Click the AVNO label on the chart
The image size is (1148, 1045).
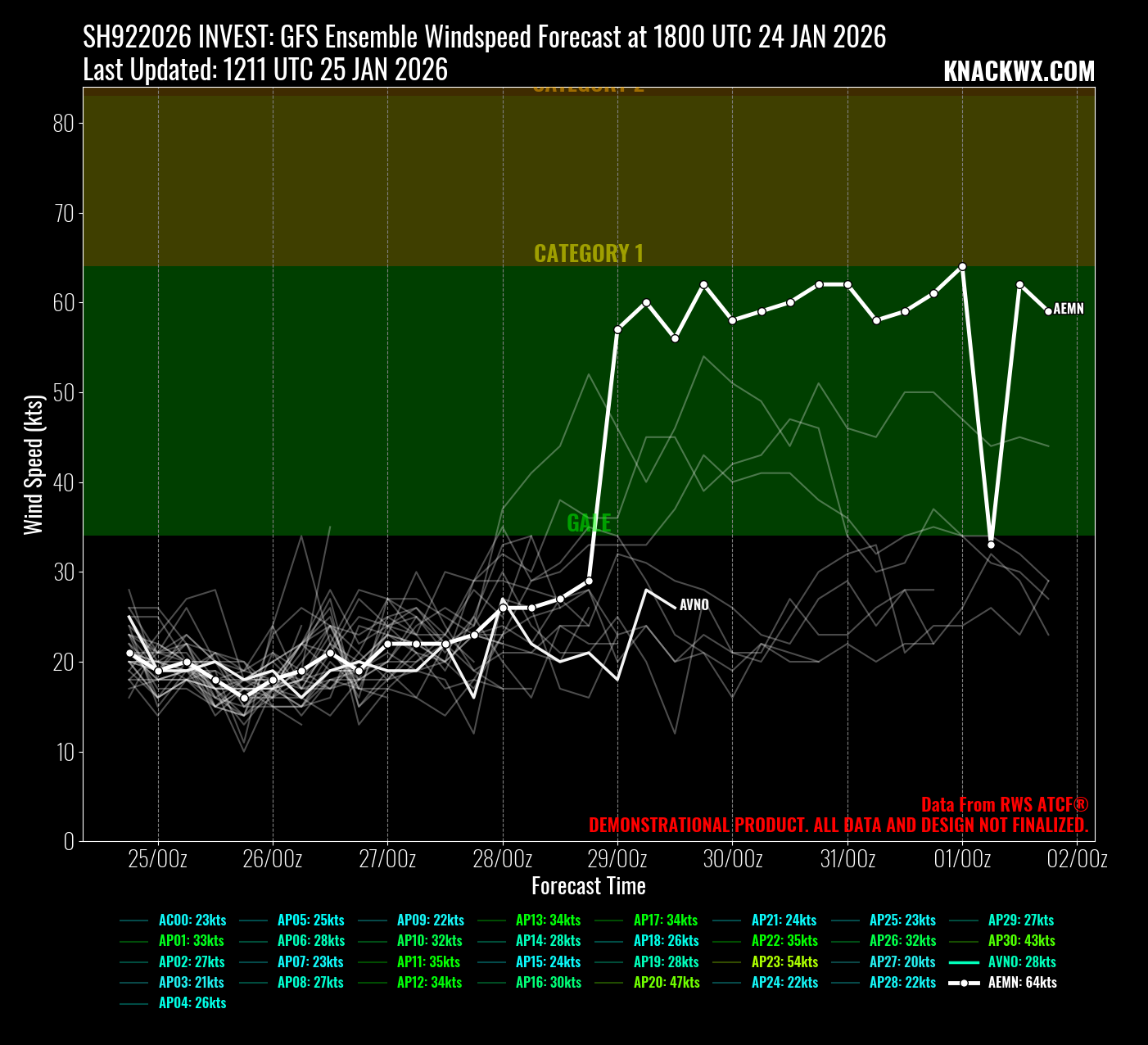click(x=694, y=605)
